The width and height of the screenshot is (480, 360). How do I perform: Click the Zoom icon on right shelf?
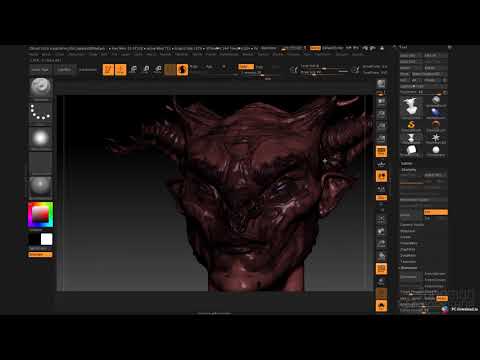(x=381, y=115)
